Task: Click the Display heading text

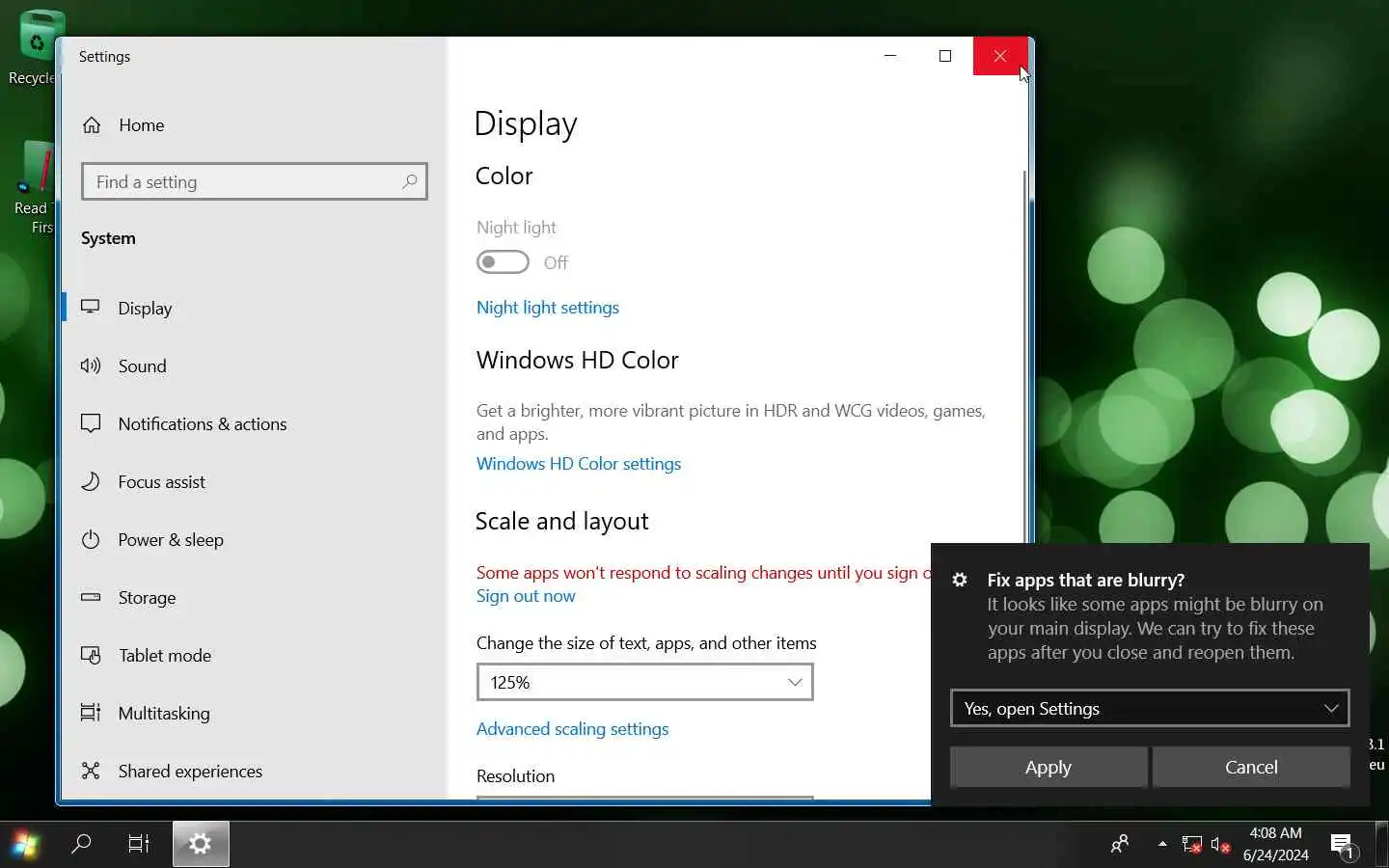Action: (526, 123)
